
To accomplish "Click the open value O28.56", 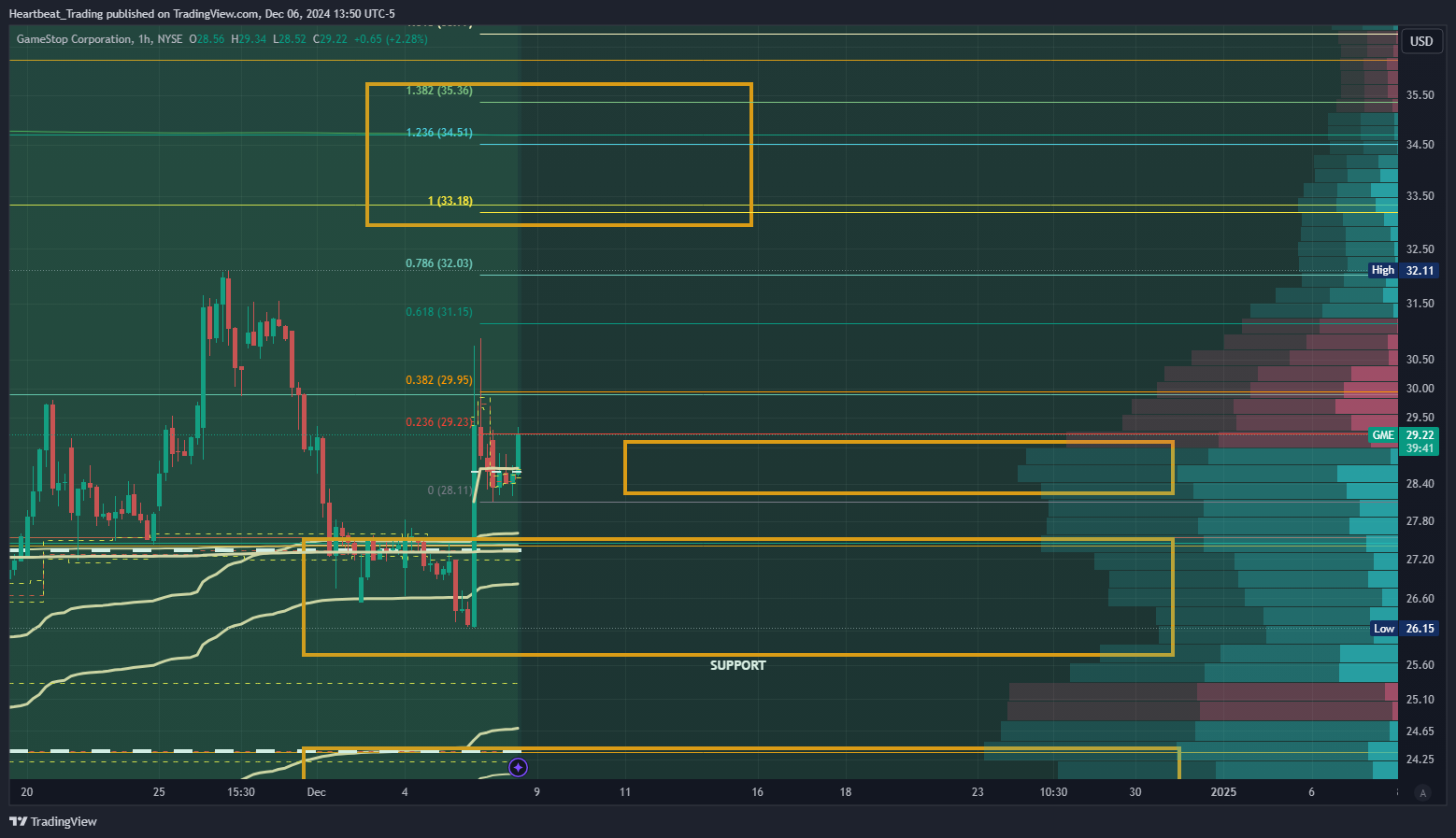I will point(207,39).
